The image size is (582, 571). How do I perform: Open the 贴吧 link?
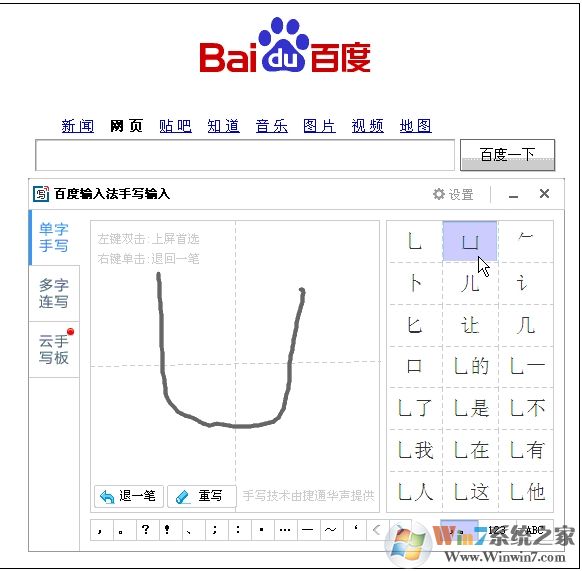[x=175, y=126]
